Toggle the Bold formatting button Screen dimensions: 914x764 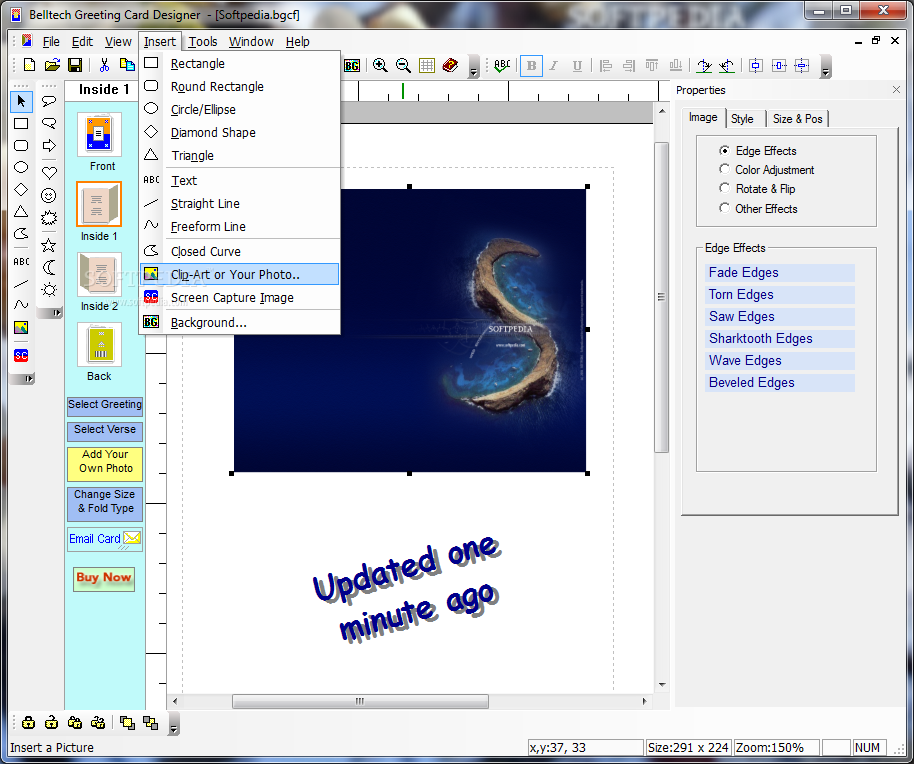[x=531, y=66]
